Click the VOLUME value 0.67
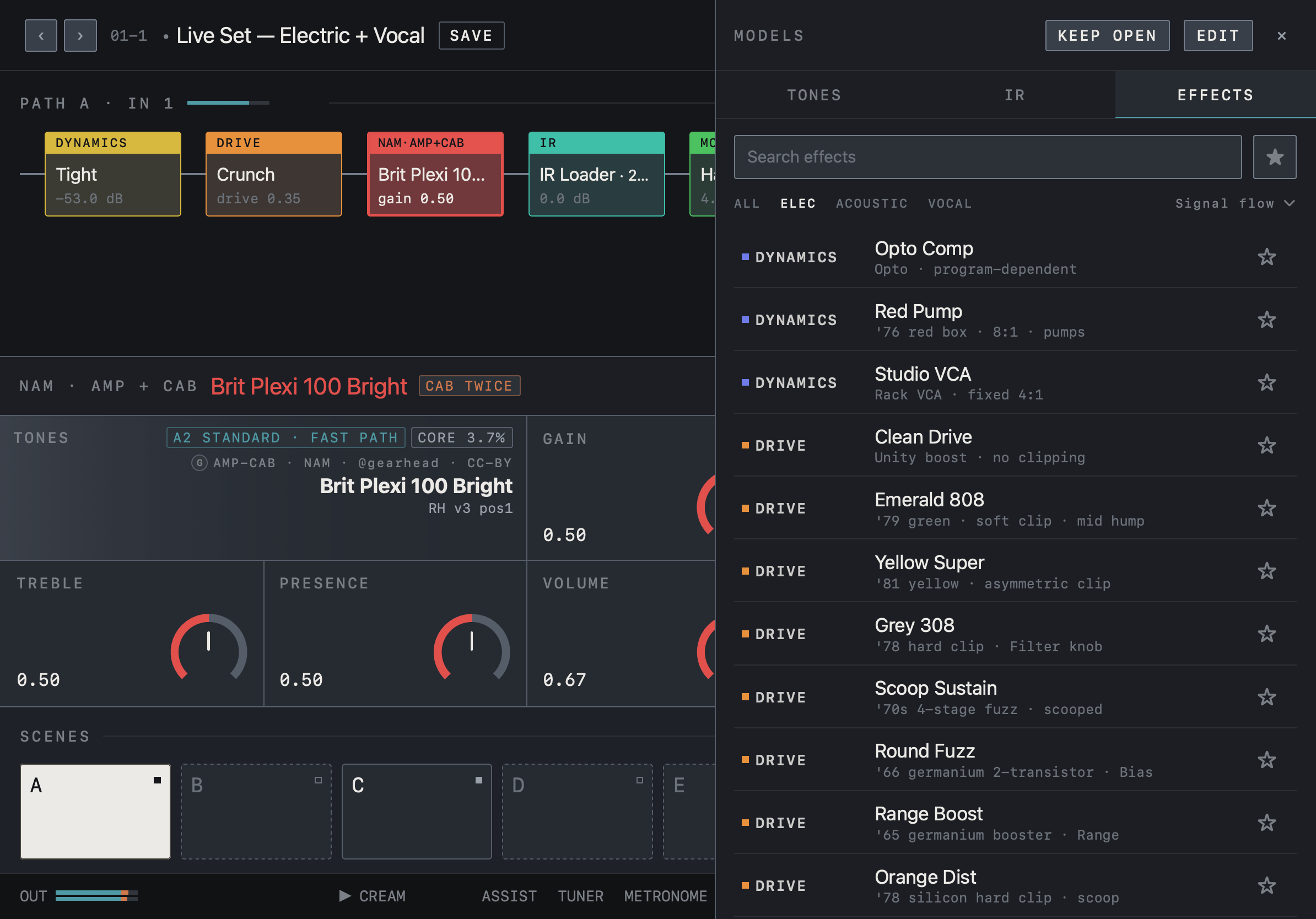The image size is (1316, 919). (x=564, y=680)
